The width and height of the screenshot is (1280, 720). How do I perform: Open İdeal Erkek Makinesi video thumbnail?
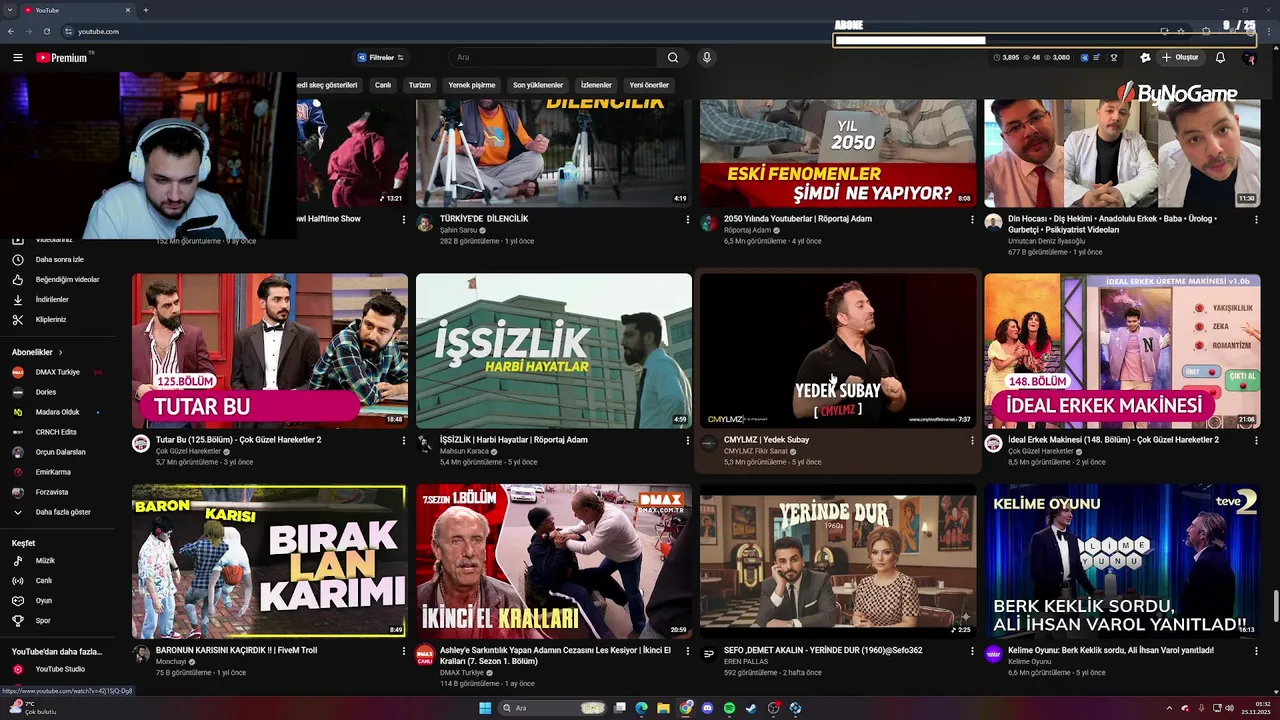(1122, 351)
